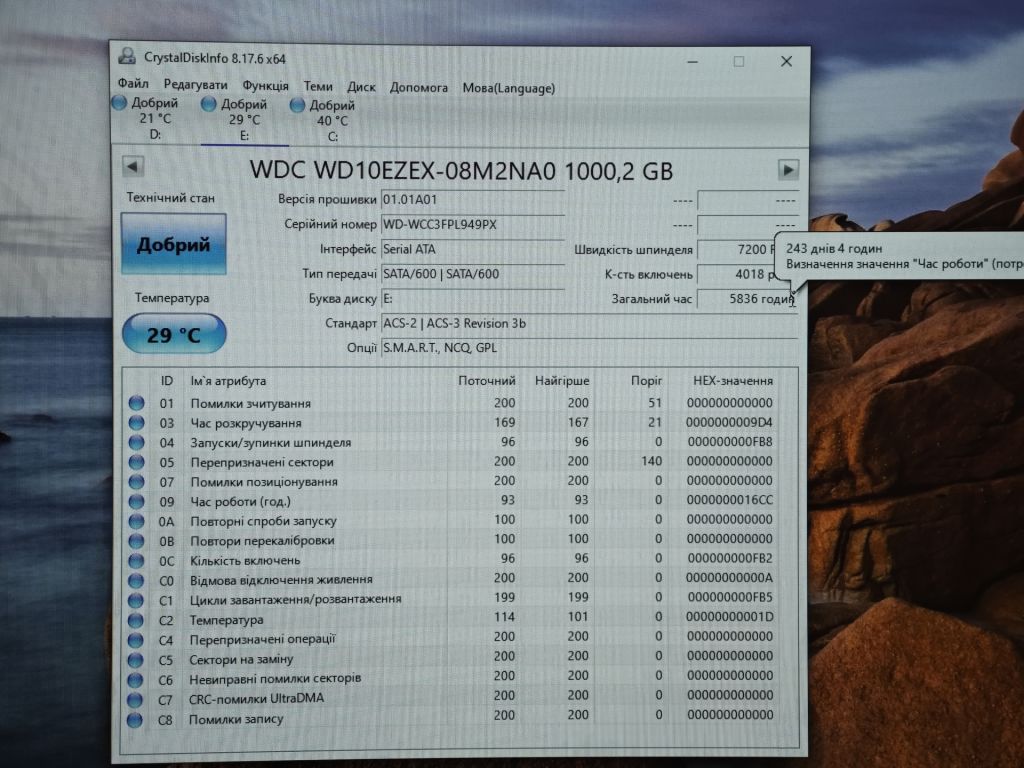Click status icon for attribute C5 Сектори на заміну
1024x768 pixels.
coord(135,660)
